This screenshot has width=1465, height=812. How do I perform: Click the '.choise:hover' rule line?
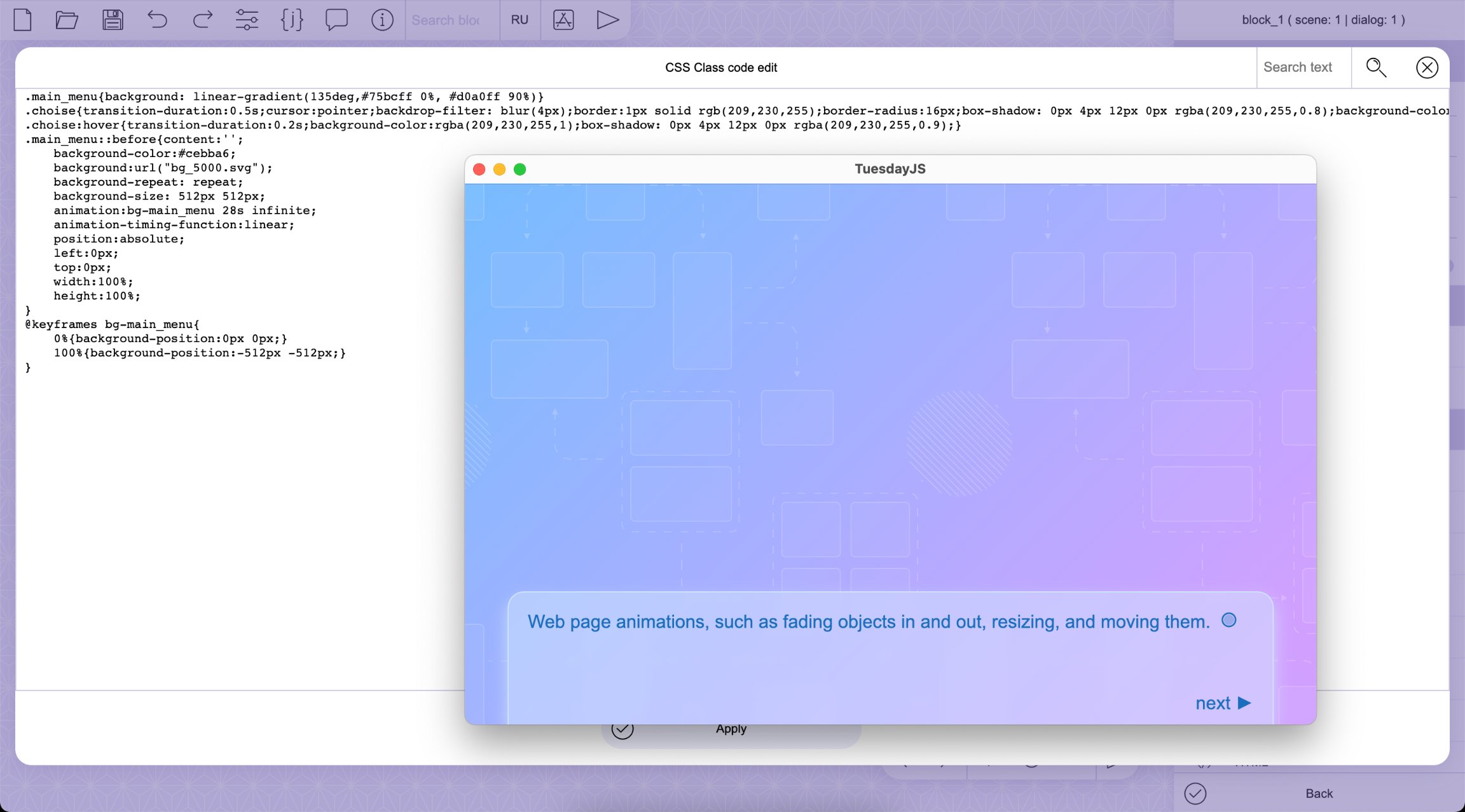[x=493, y=125]
